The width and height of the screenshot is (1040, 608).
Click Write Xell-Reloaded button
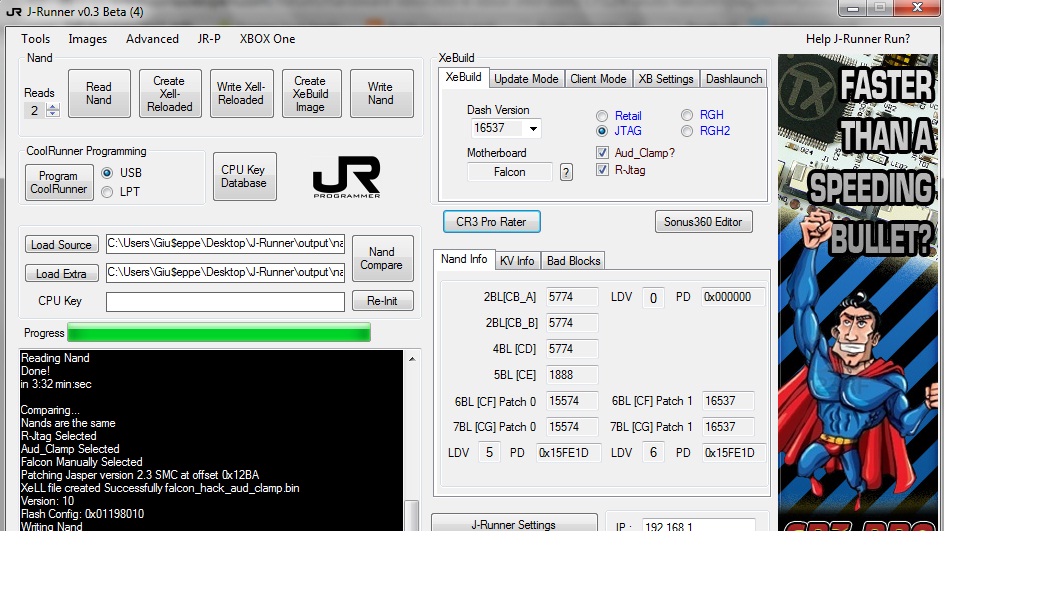pyautogui.click(x=241, y=93)
